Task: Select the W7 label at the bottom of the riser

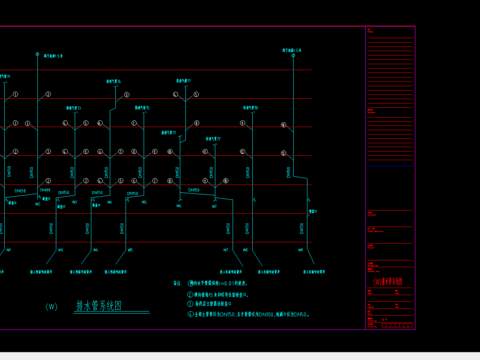Action: 226,250
